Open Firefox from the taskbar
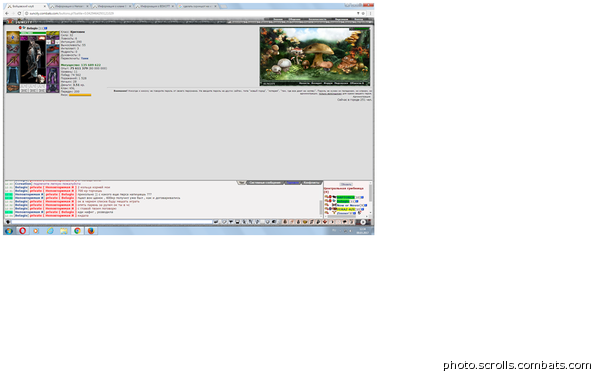Viewport: 600px width, 375px height. coord(91,231)
